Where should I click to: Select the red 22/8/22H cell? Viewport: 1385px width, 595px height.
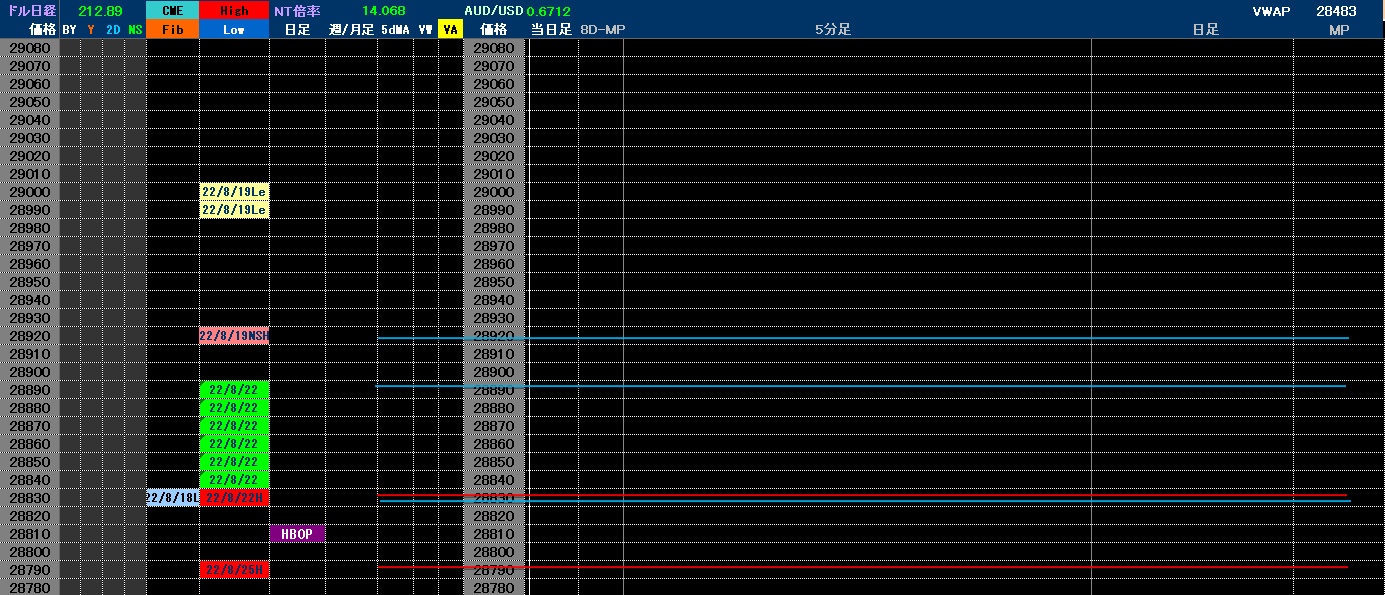pyautogui.click(x=234, y=498)
